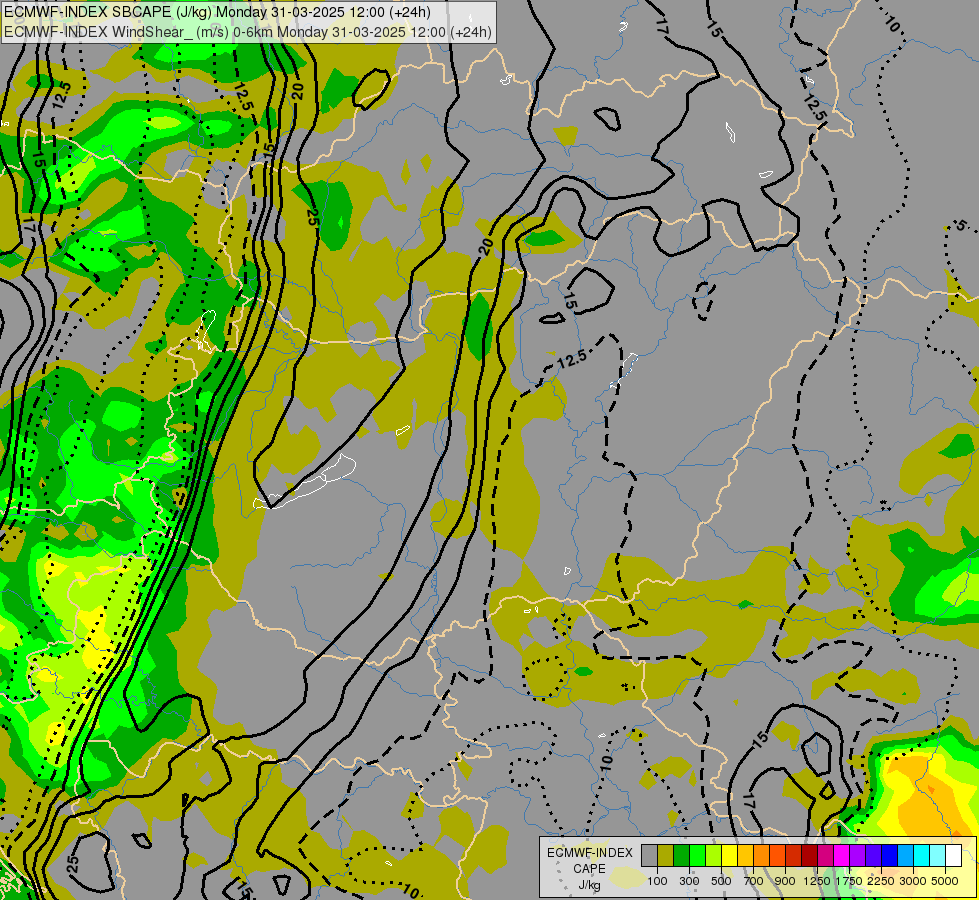Click the SBCAPE forecast title line

217,12
